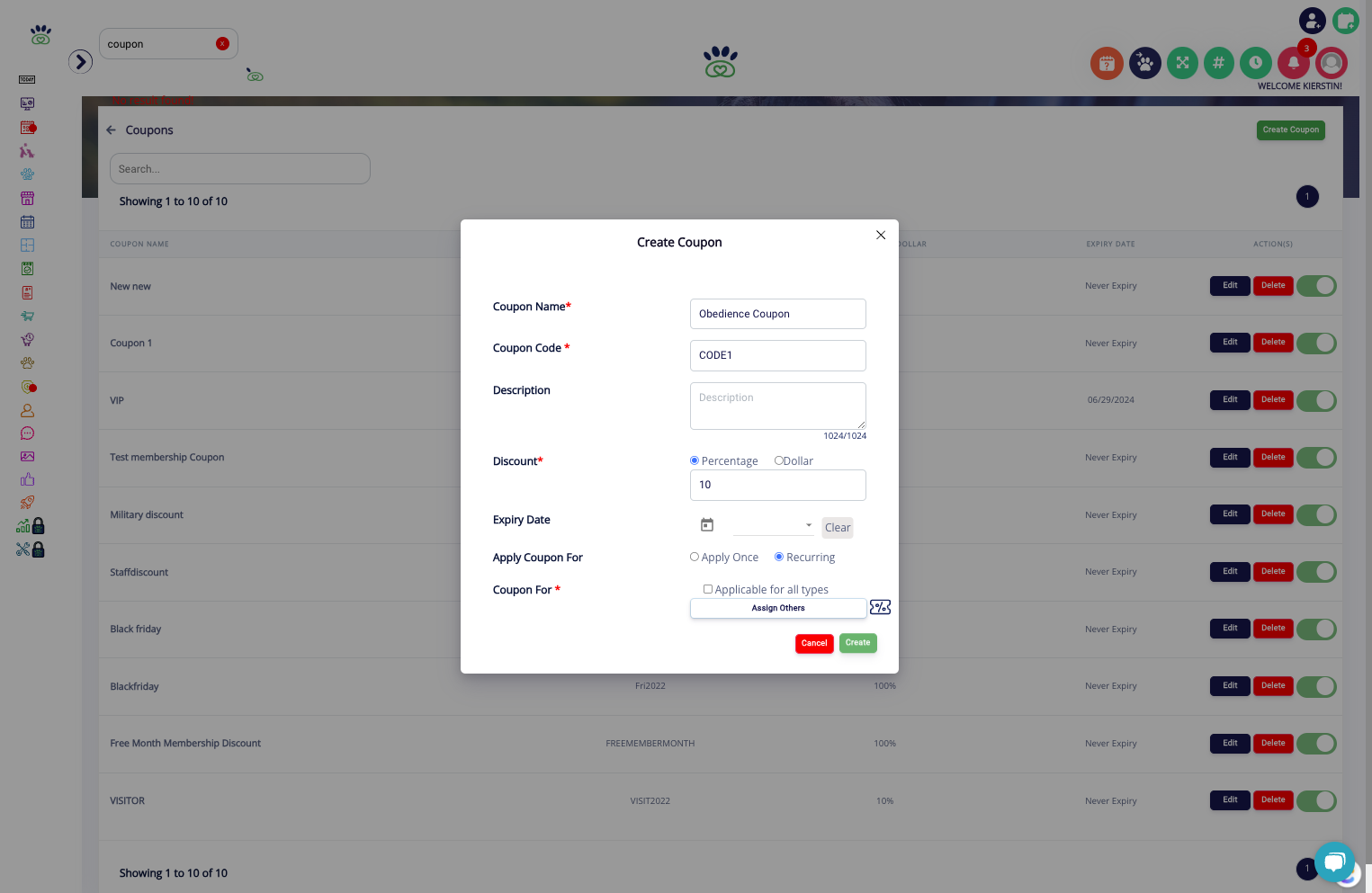Edit the Coupon 1 row
The width and height of the screenshot is (1372, 893).
point(1230,343)
